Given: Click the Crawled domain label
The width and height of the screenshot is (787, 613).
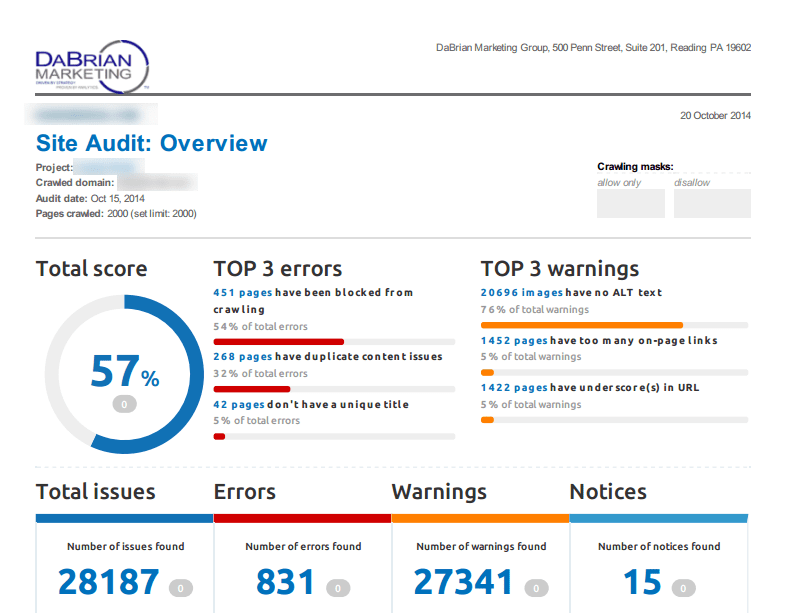Looking at the screenshot, I should coord(75,182).
